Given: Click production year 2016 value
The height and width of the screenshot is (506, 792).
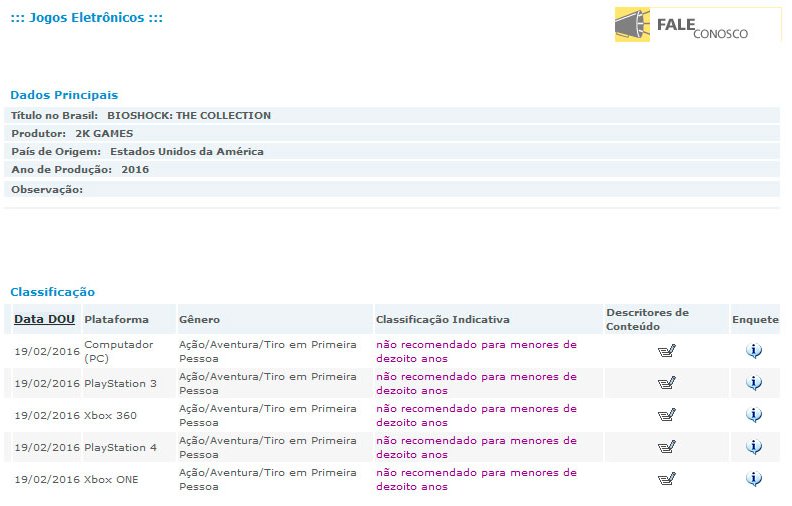Looking at the screenshot, I should click(135, 170).
